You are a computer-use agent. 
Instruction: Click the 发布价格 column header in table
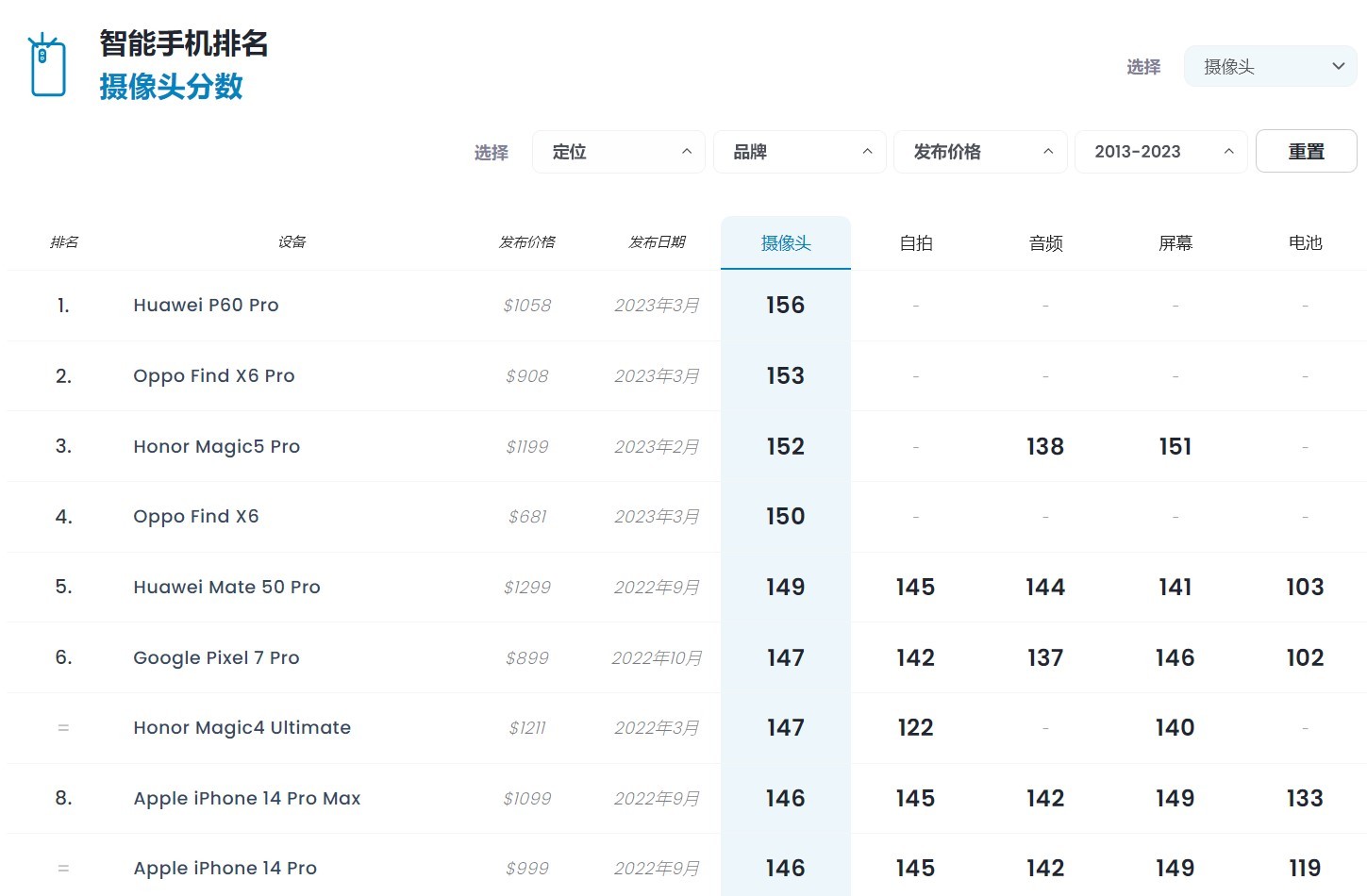point(527,242)
